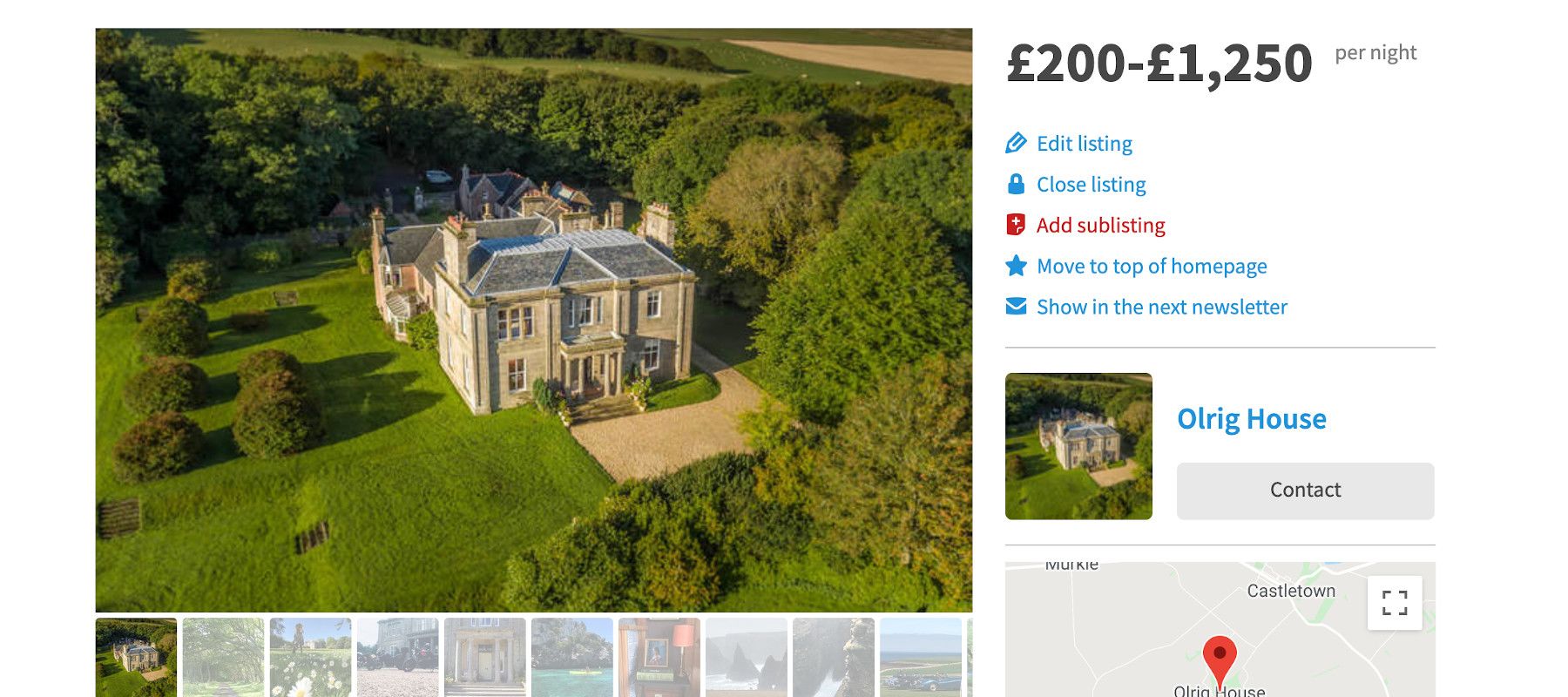Click the Contact button
This screenshot has width=1568, height=697.
(1305, 491)
